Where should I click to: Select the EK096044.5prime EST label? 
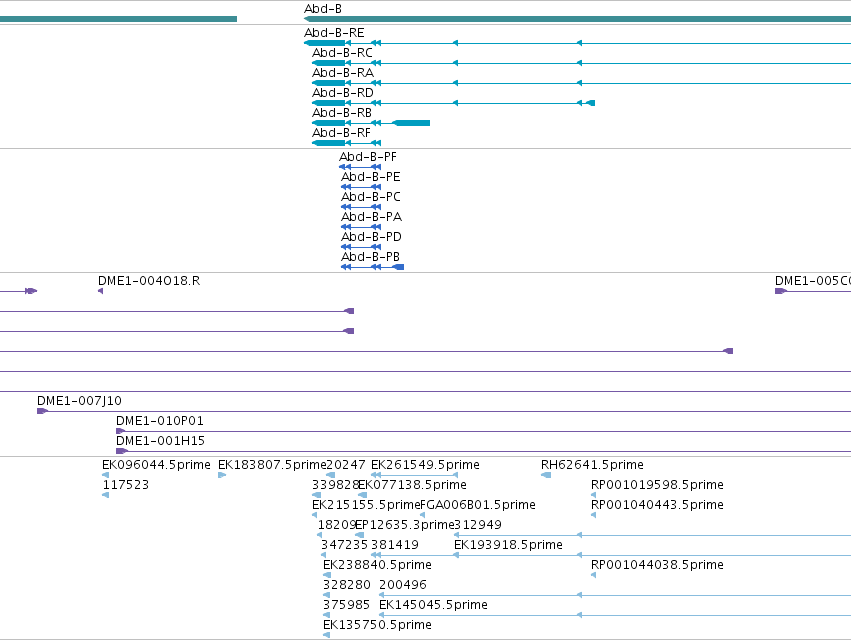coord(156,465)
